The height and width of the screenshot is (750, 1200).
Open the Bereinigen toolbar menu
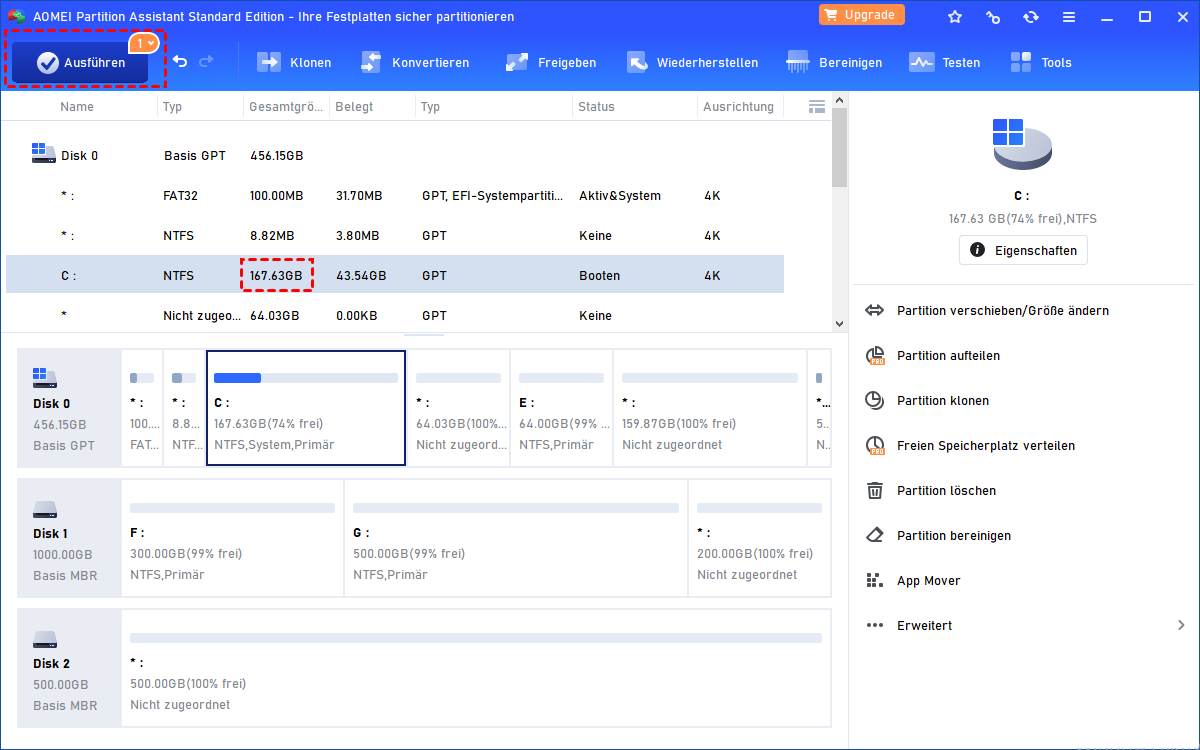[834, 62]
